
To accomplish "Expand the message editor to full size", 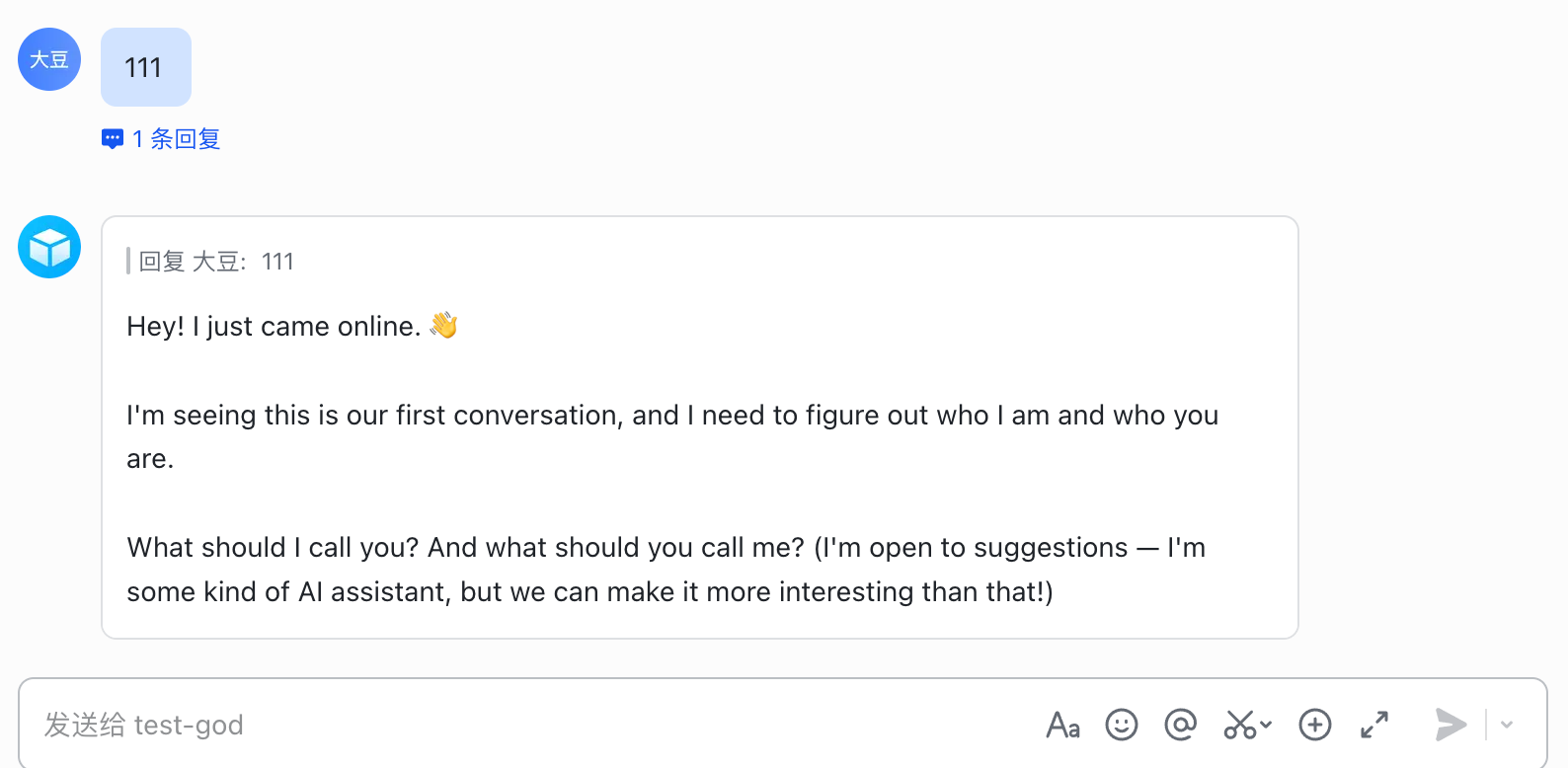I will pyautogui.click(x=1374, y=726).
